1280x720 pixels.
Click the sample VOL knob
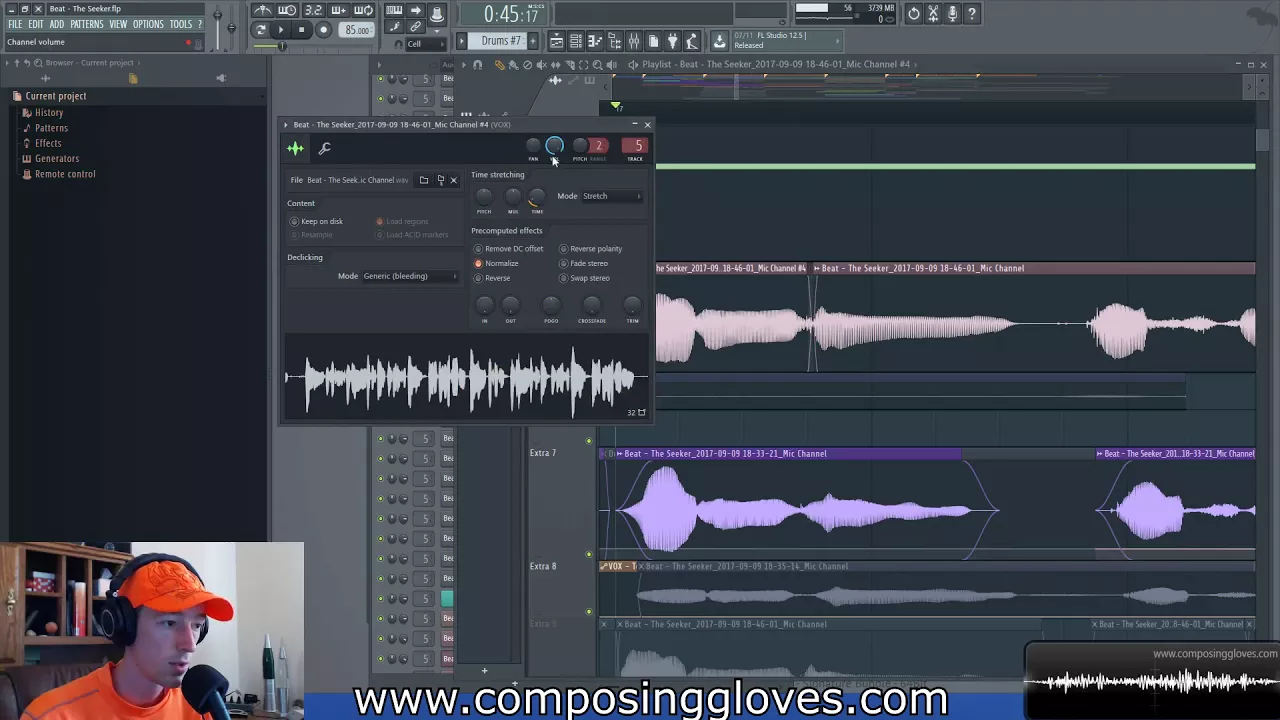click(x=554, y=146)
